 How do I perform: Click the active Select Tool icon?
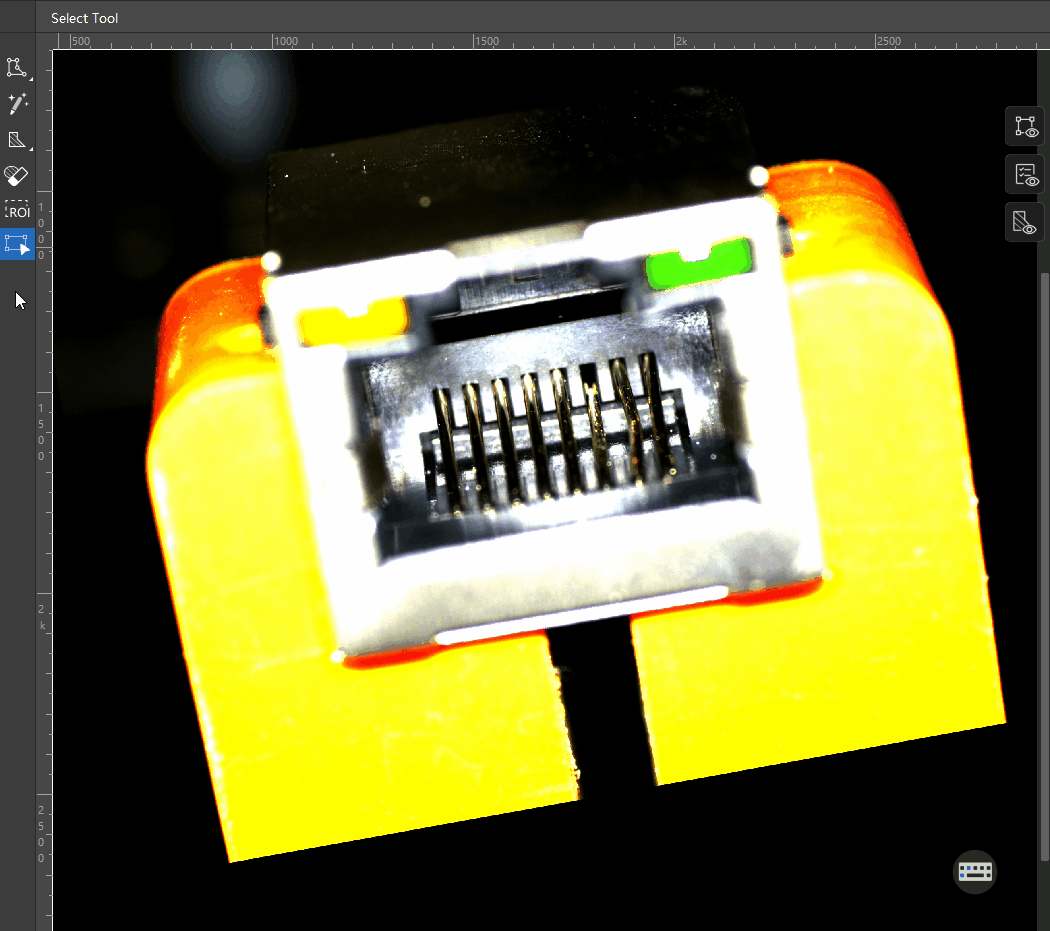pos(17,244)
